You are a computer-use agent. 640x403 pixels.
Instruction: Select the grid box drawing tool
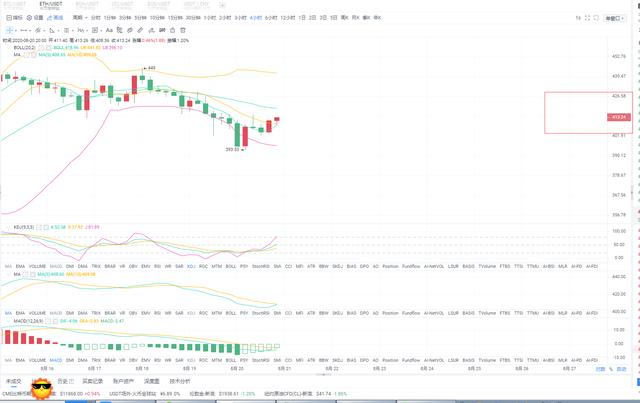[x=95, y=30]
